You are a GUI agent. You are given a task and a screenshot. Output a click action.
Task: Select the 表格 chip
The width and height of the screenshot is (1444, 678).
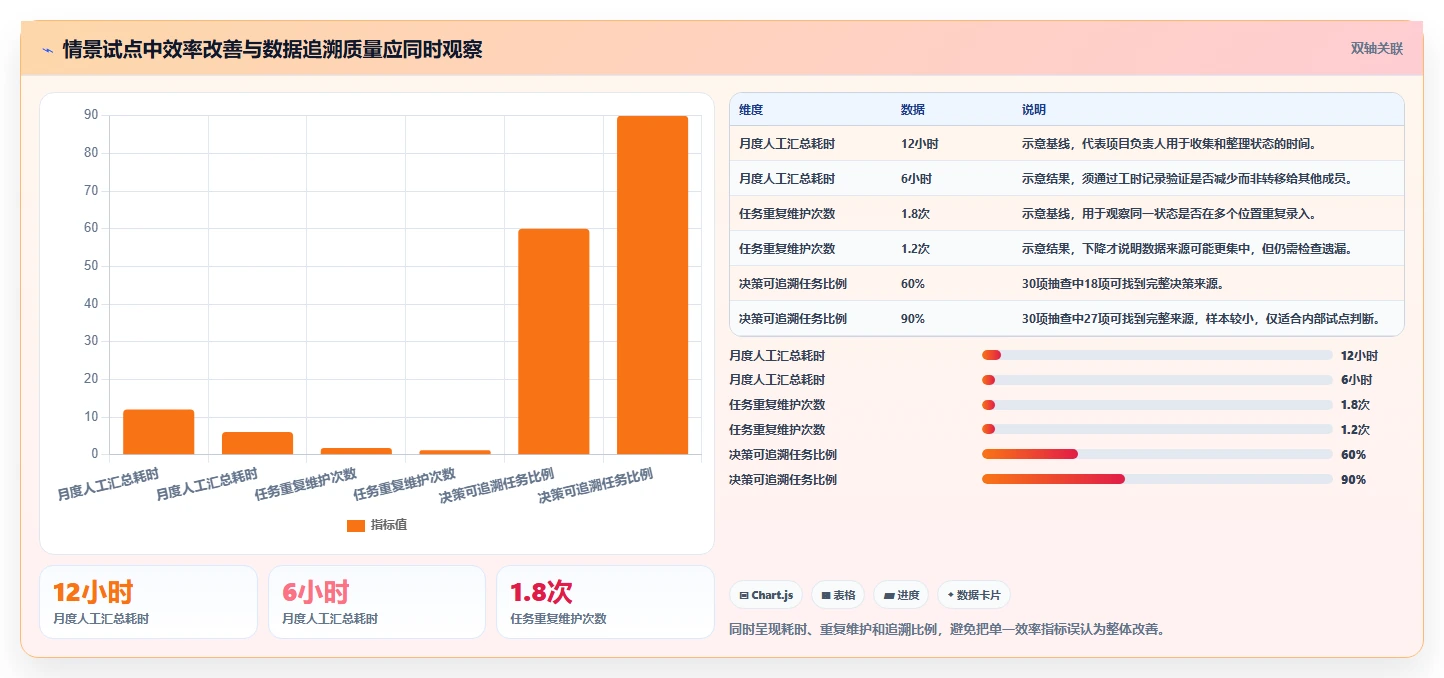pyautogui.click(x=838, y=595)
